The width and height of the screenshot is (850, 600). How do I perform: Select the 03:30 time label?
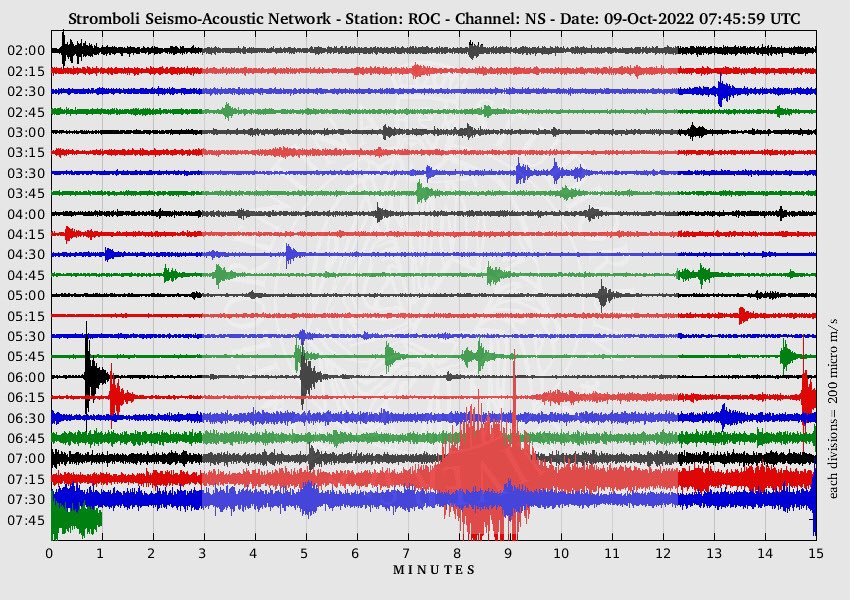click(x=26, y=173)
